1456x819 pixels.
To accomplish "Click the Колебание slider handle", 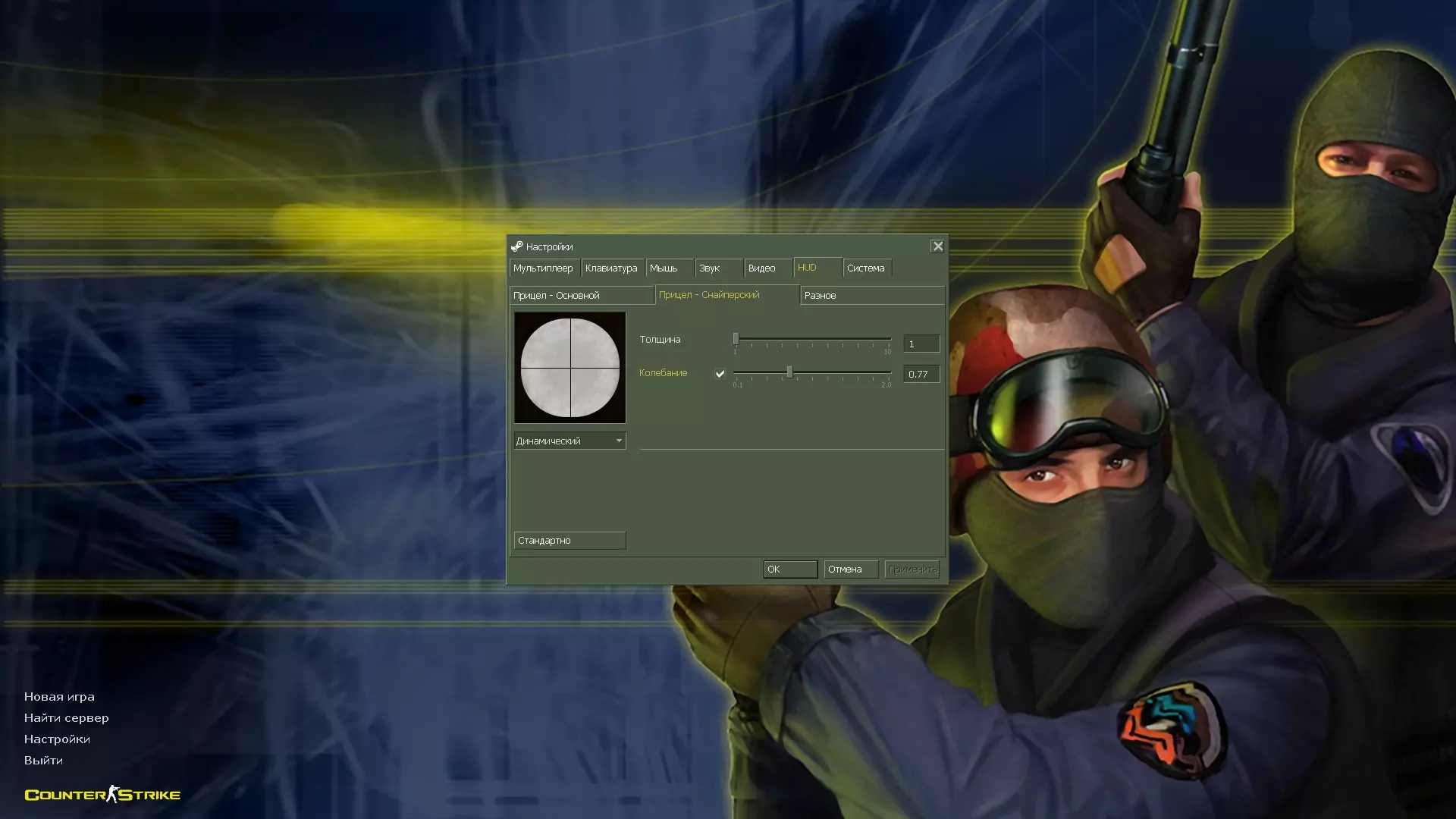I will coord(789,372).
